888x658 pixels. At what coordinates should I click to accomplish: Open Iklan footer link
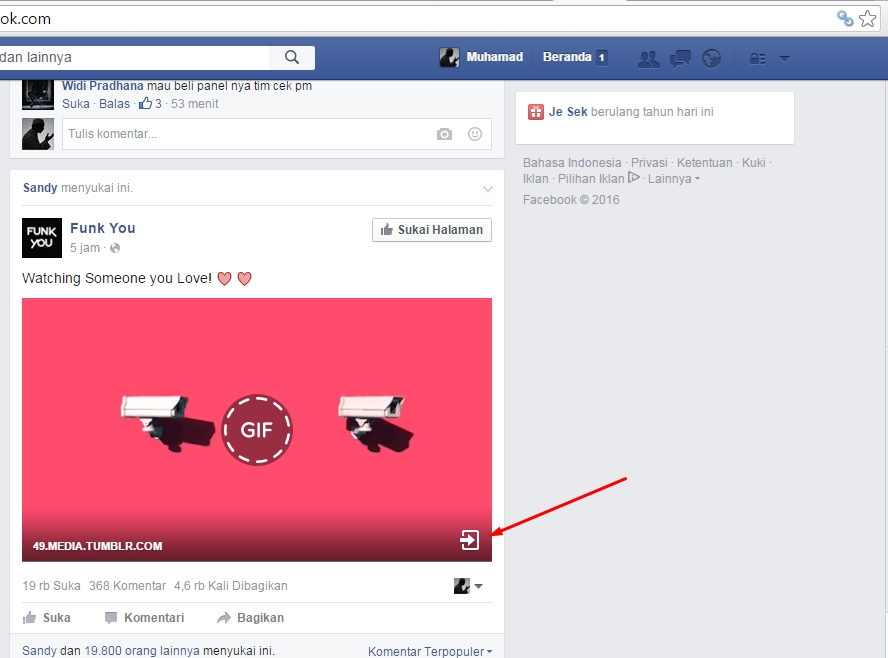tap(536, 179)
